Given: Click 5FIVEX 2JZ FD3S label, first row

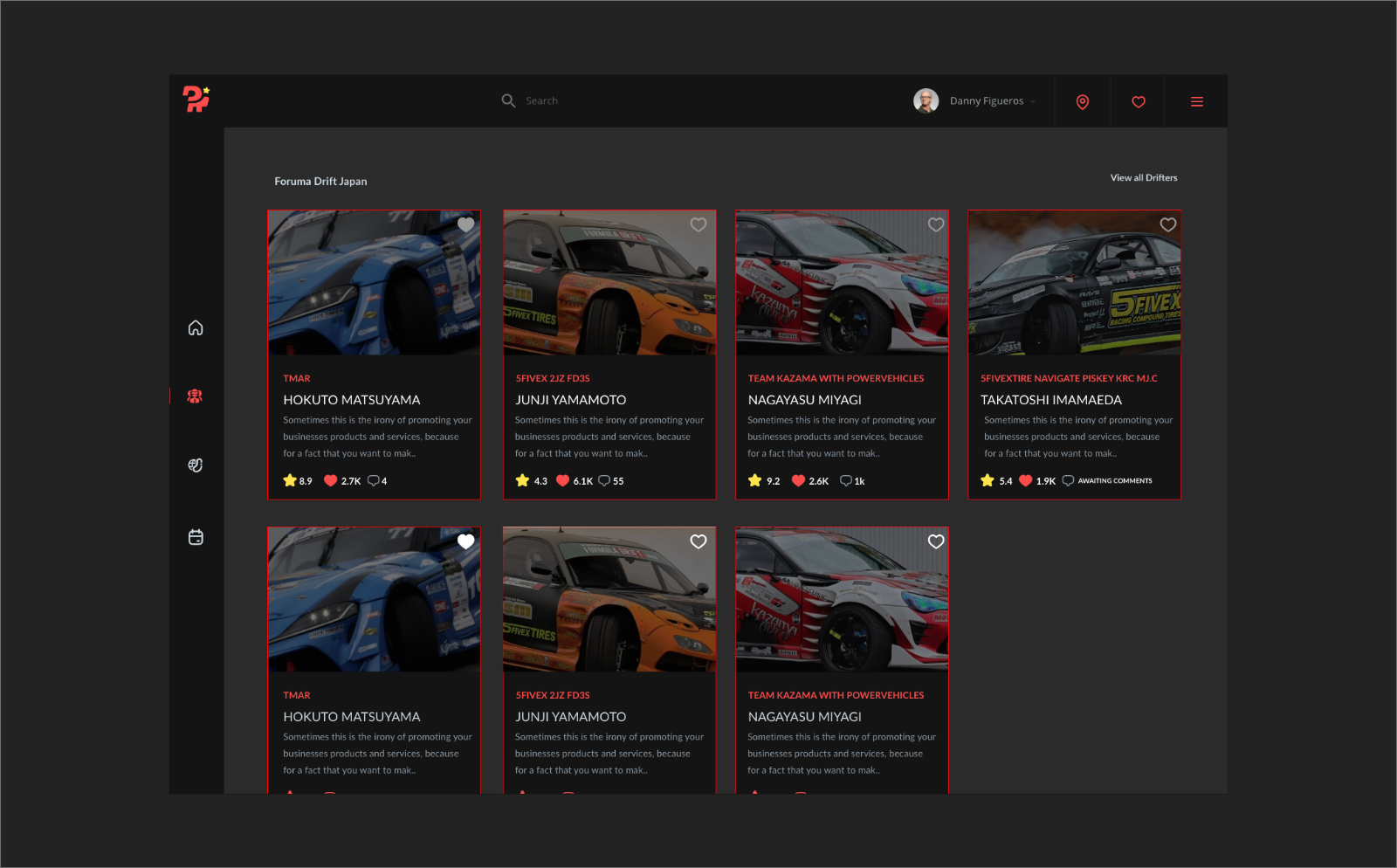Looking at the screenshot, I should pos(553,378).
